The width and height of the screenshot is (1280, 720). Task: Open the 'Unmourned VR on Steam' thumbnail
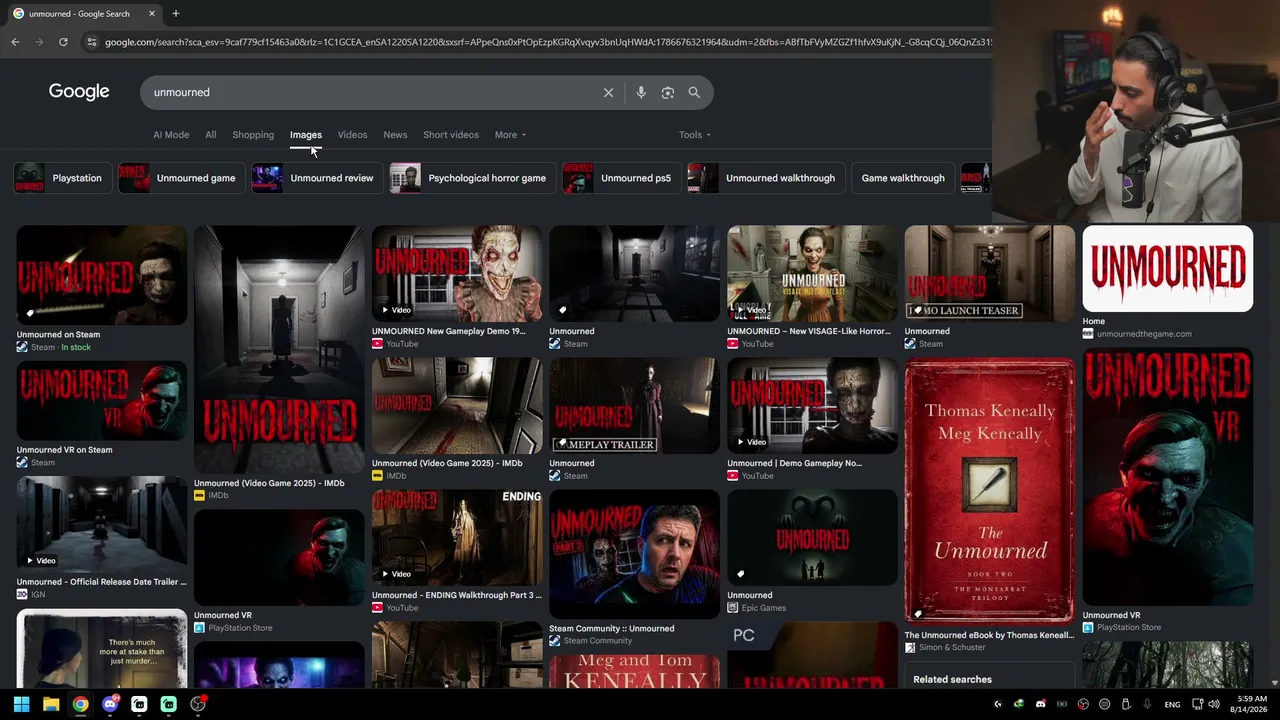pyautogui.click(x=102, y=400)
